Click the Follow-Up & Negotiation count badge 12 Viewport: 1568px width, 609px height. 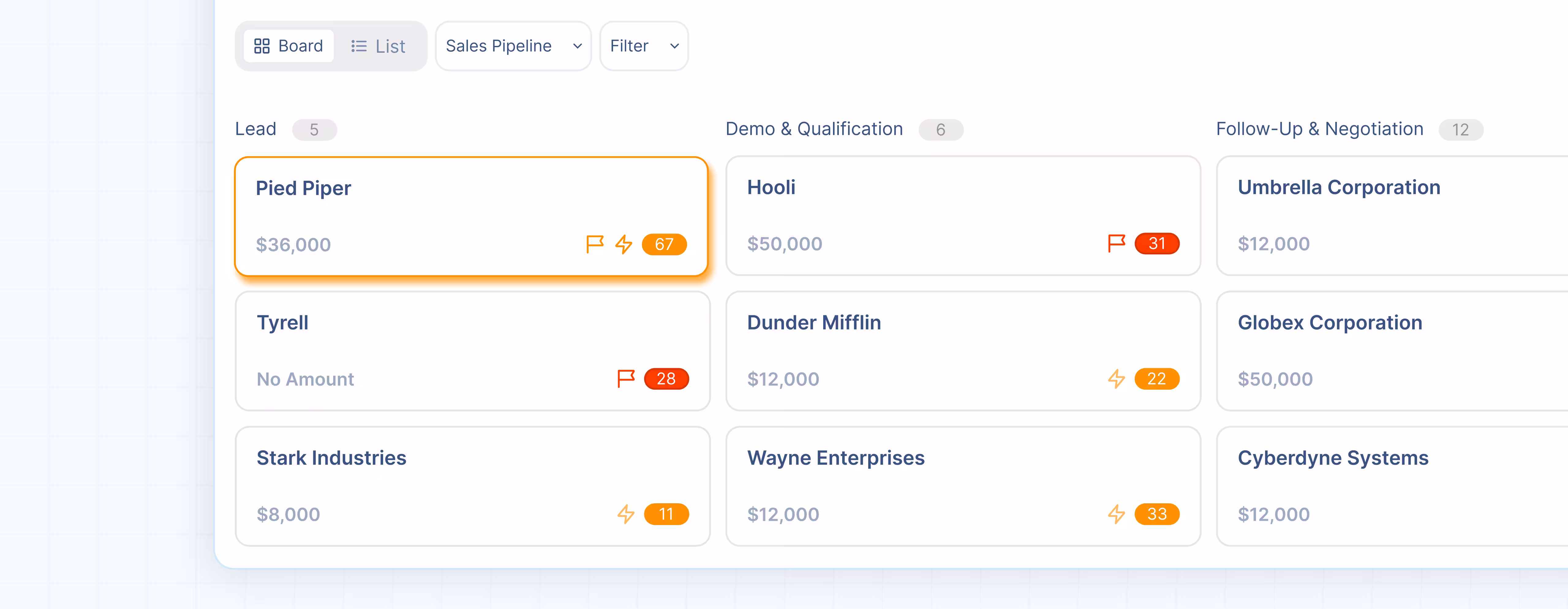[1461, 130]
